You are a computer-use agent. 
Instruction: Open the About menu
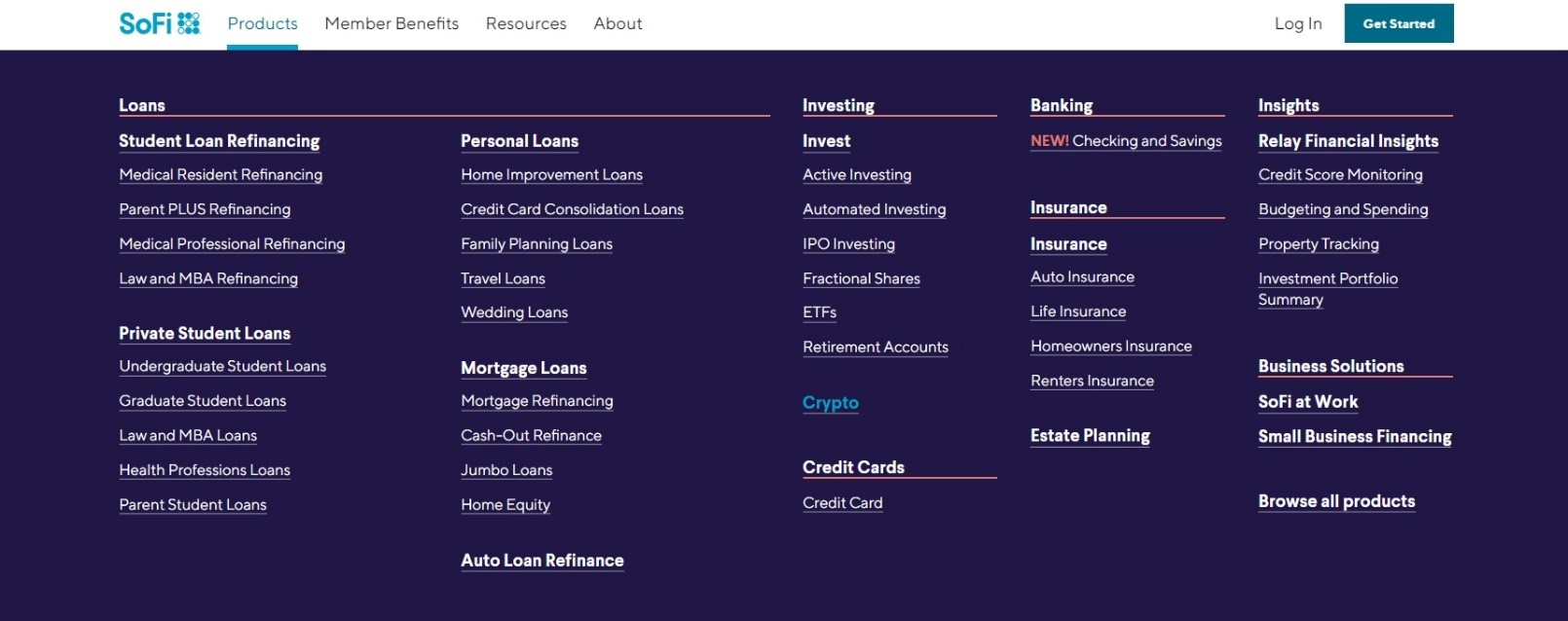pos(617,23)
